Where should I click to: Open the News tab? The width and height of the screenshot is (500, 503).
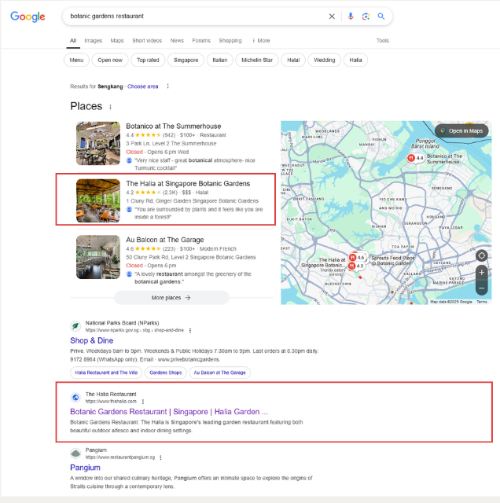177,41
